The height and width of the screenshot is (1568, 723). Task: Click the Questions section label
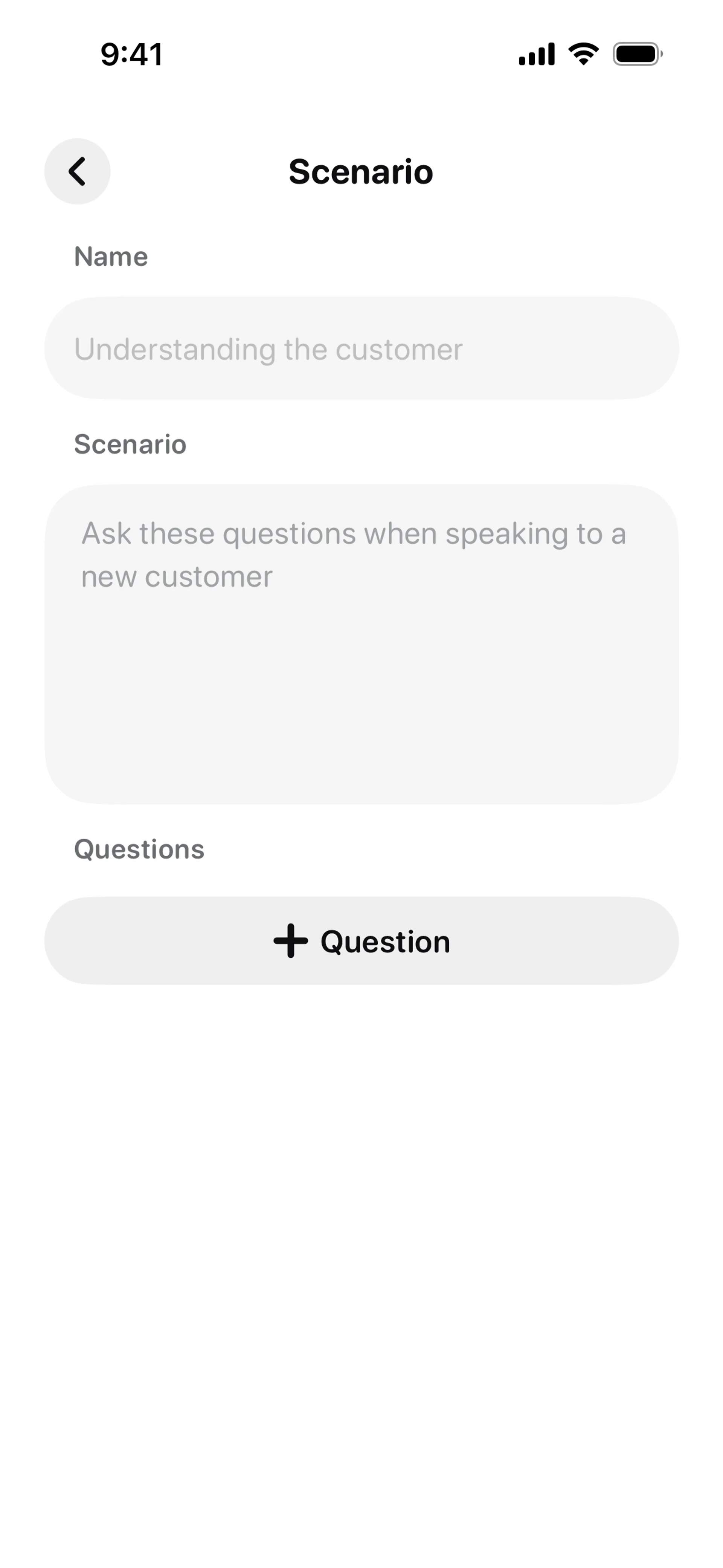coord(139,849)
